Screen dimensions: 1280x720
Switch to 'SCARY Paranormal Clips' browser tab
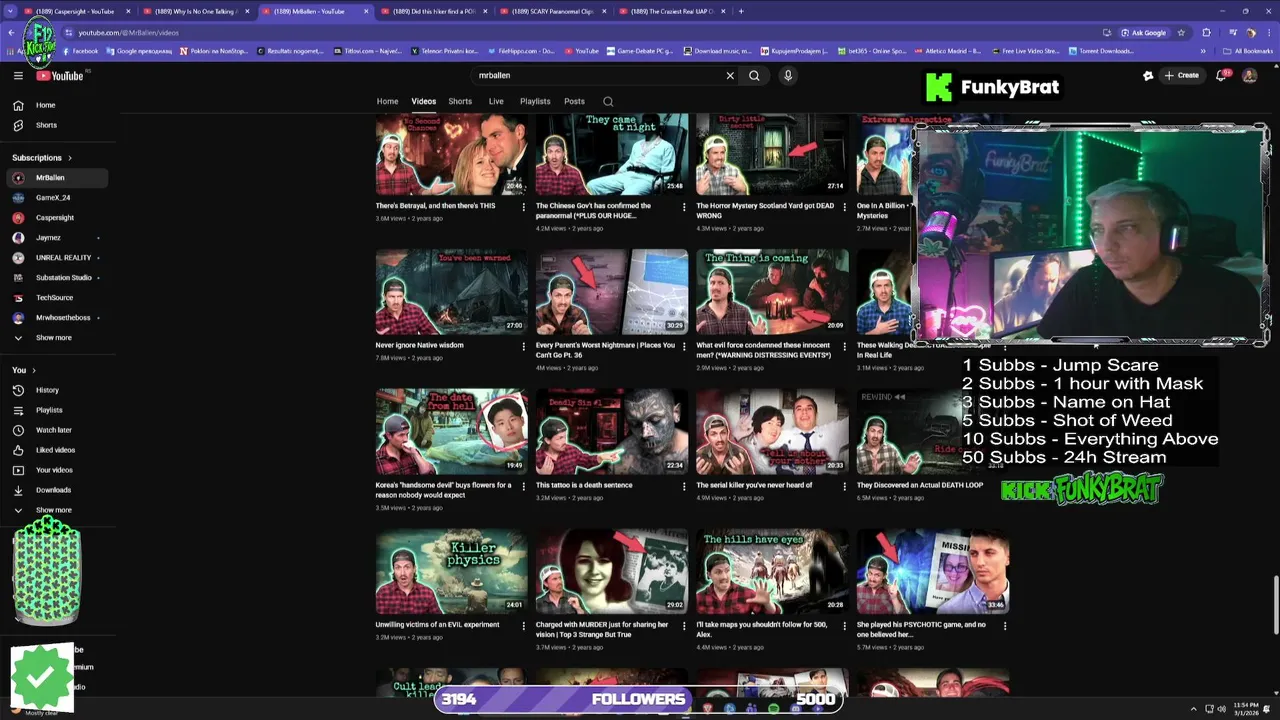pos(552,11)
